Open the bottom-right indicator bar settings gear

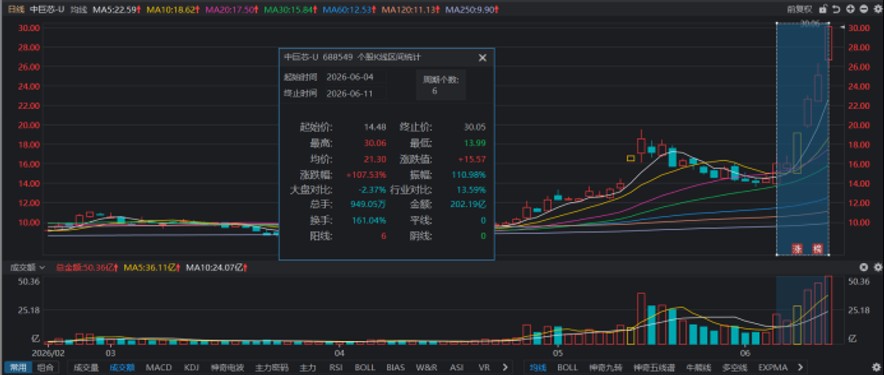pyautogui.click(x=877, y=368)
